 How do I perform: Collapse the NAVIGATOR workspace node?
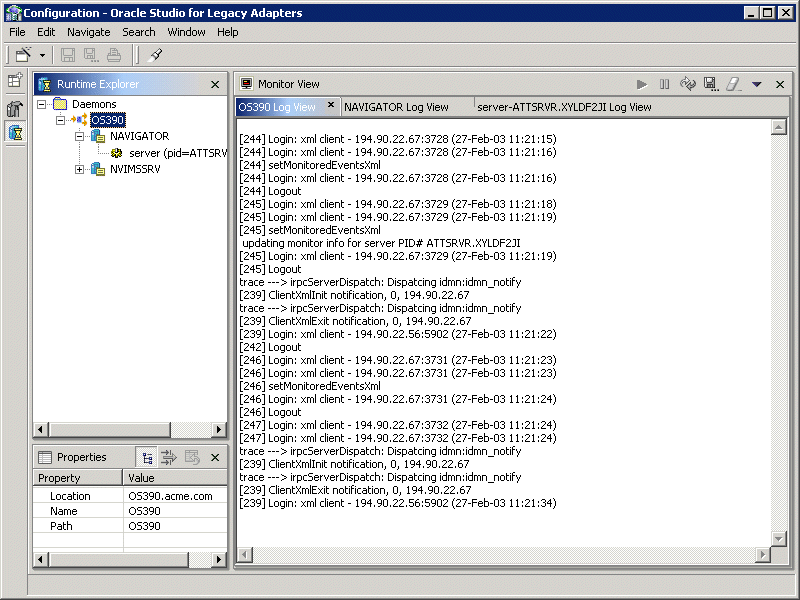(79, 136)
